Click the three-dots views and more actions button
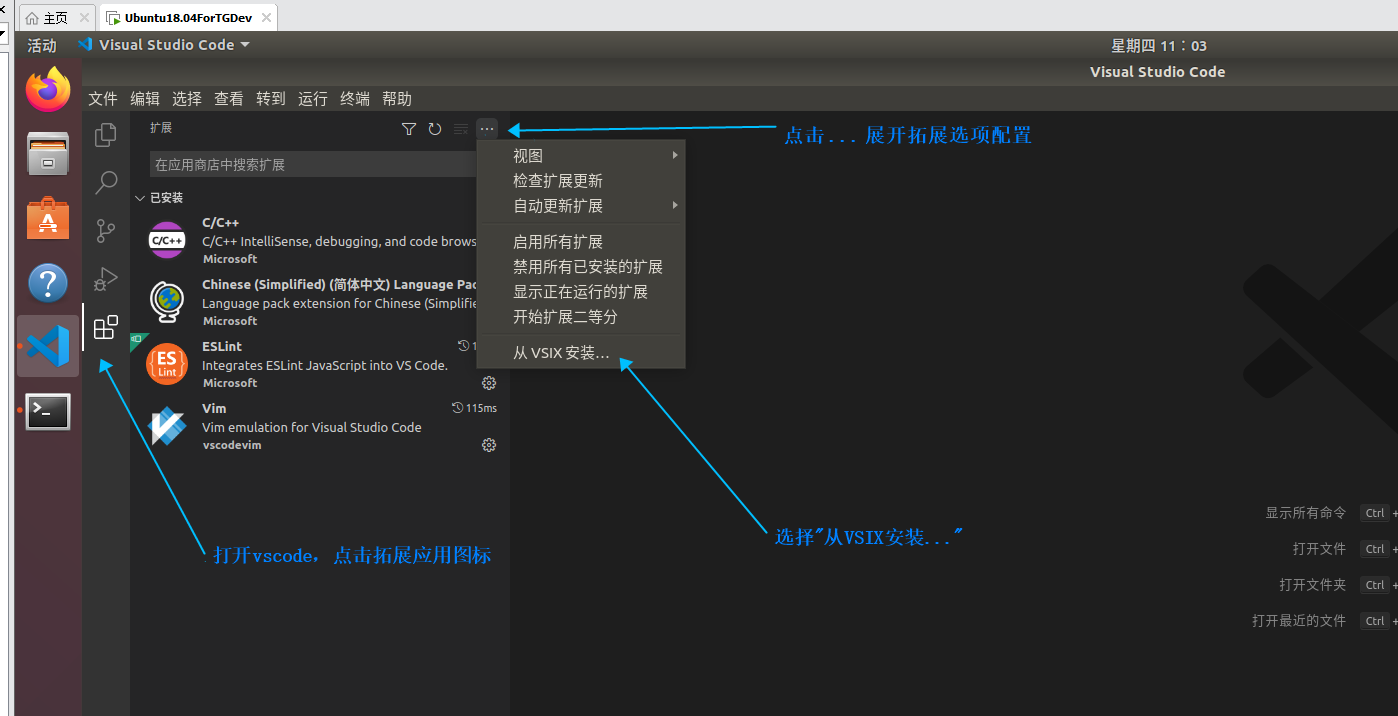Image resolution: width=1398 pixels, height=716 pixels. [x=487, y=129]
